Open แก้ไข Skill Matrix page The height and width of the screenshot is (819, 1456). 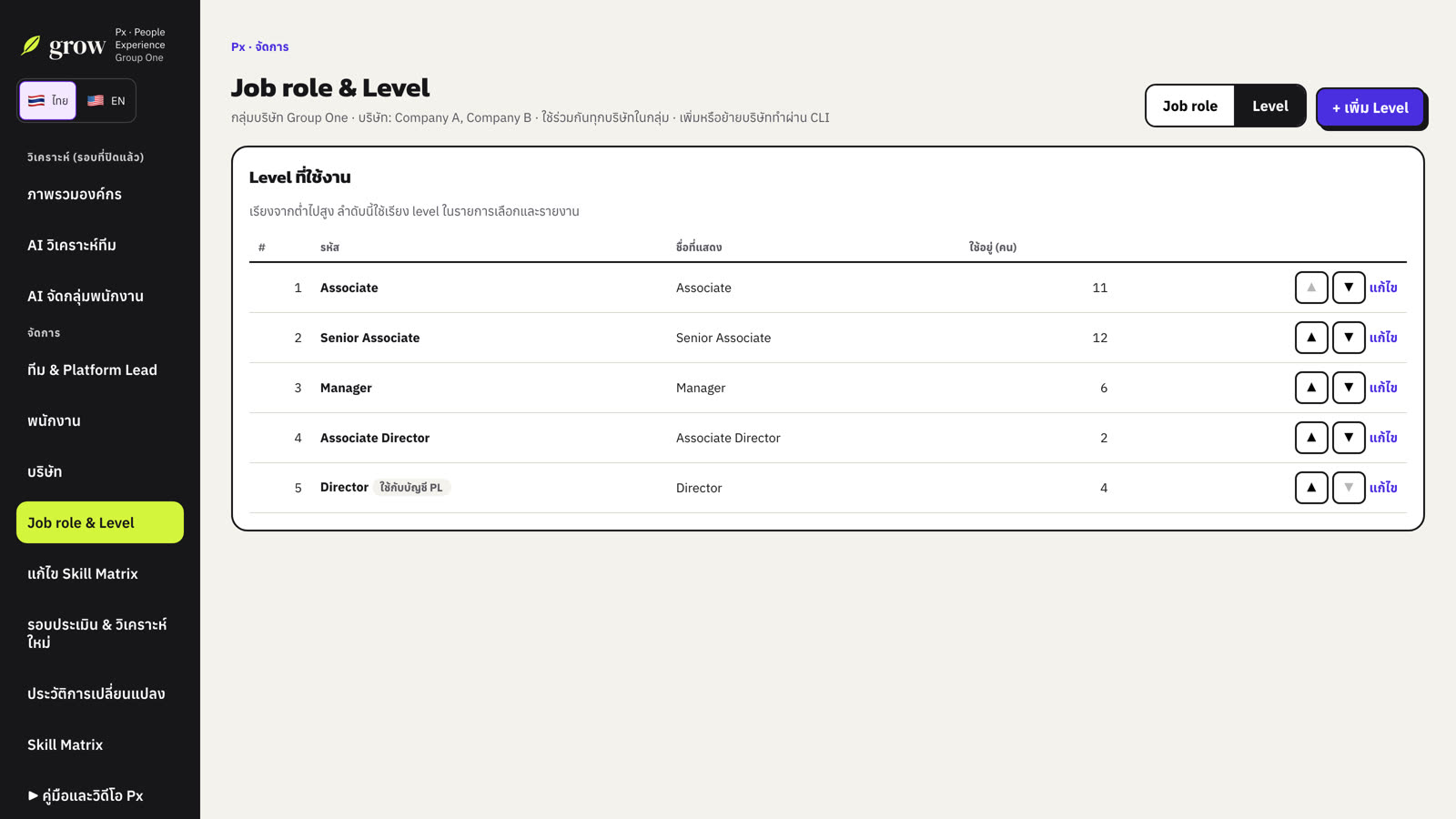pos(100,573)
